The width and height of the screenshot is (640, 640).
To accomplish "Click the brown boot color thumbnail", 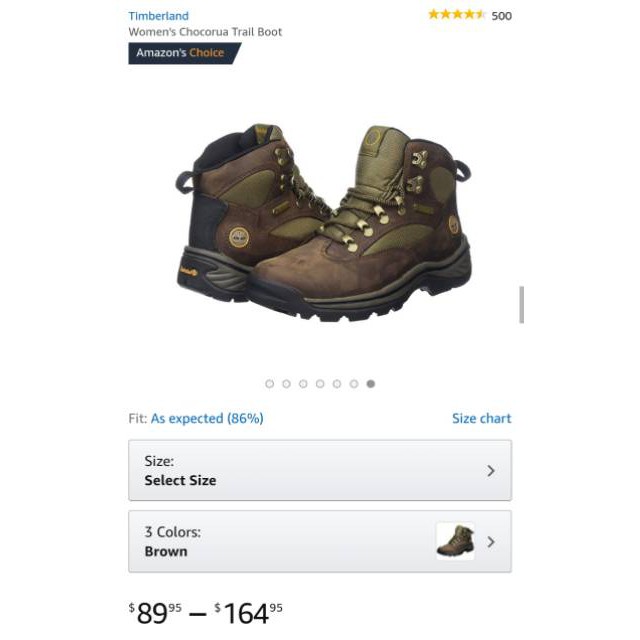I will click(456, 541).
